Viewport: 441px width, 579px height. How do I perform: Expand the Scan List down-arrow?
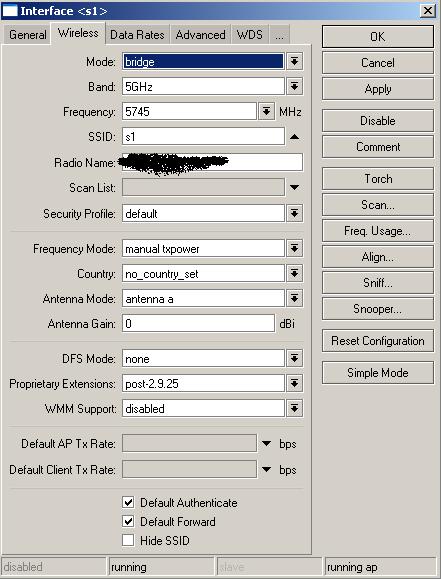294,188
